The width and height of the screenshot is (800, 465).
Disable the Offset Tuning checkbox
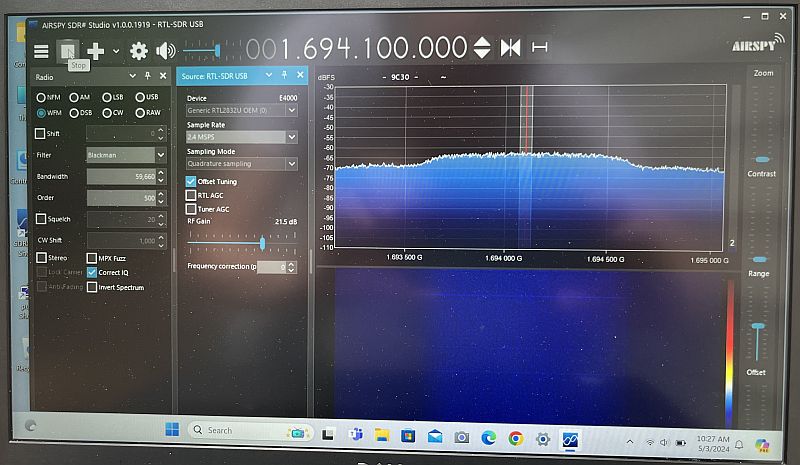[191, 181]
